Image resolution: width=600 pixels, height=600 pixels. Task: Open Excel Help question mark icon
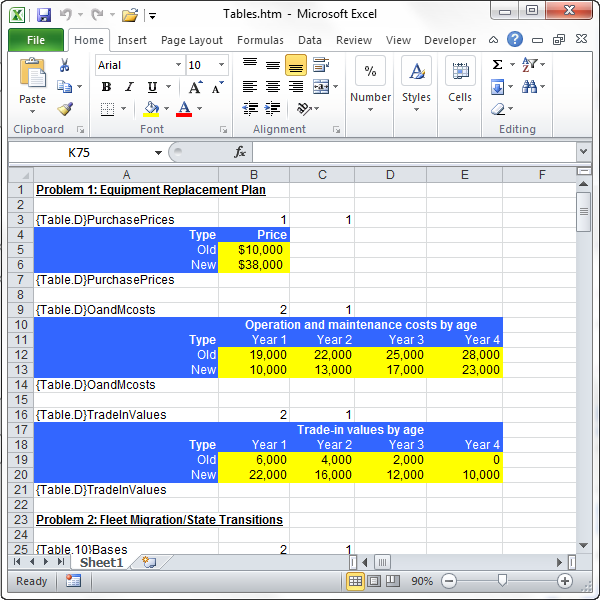pos(515,40)
